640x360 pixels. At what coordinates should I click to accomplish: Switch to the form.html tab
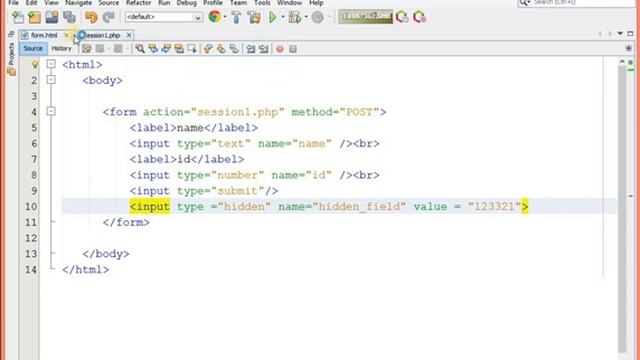coord(44,36)
